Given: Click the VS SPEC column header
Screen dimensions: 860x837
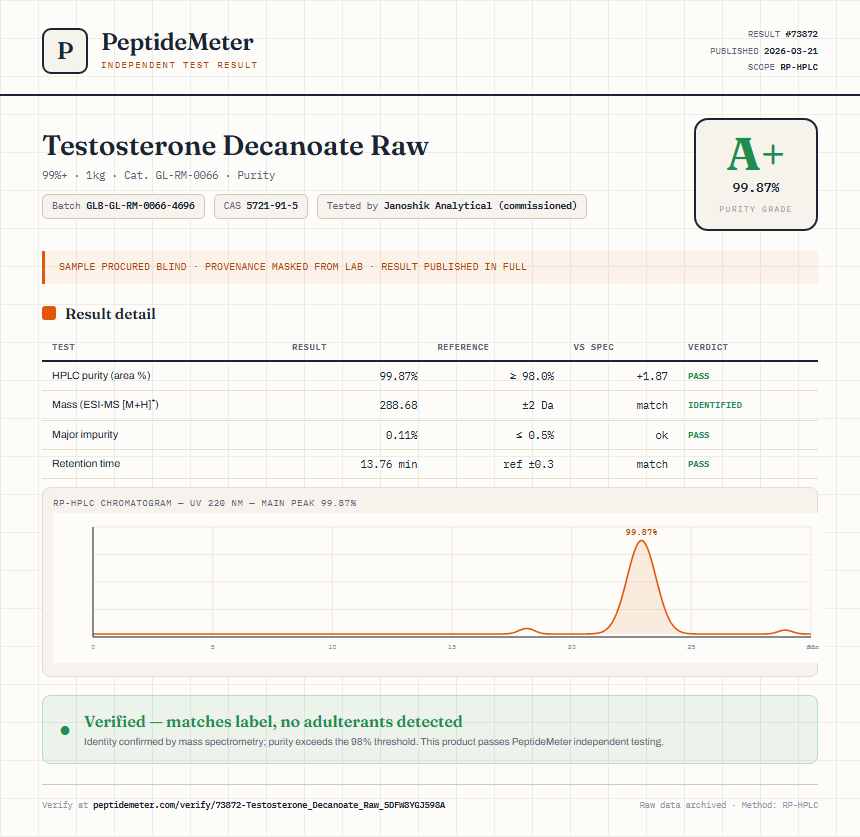Looking at the screenshot, I should (x=593, y=347).
